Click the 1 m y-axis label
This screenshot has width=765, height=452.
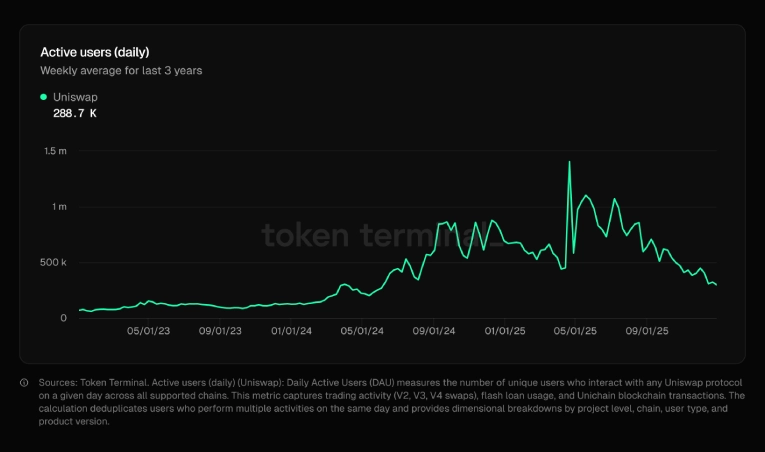[60, 207]
